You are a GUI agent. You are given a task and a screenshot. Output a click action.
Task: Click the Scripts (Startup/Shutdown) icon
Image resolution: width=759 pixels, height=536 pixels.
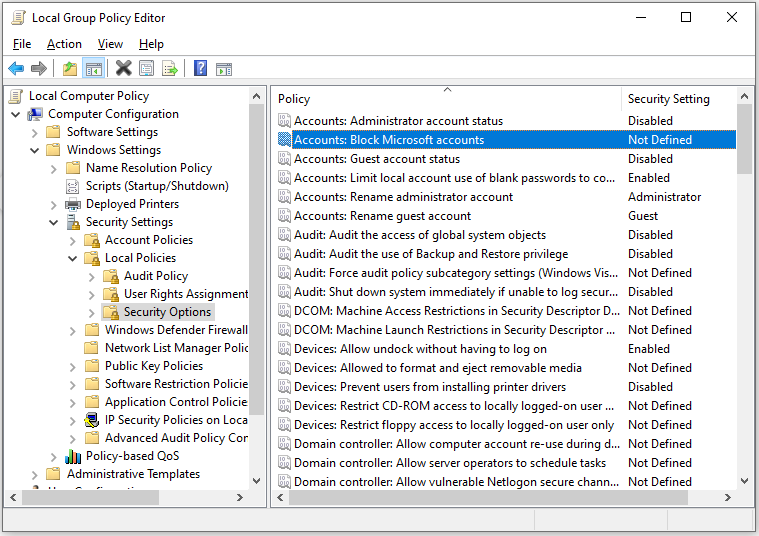pyautogui.click(x=73, y=186)
